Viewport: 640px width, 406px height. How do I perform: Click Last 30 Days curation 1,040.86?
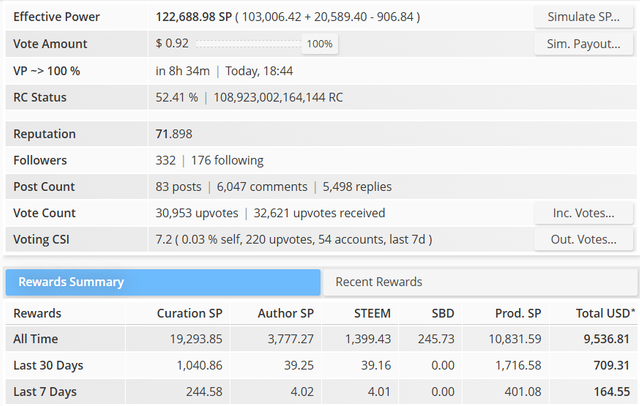click(199, 365)
